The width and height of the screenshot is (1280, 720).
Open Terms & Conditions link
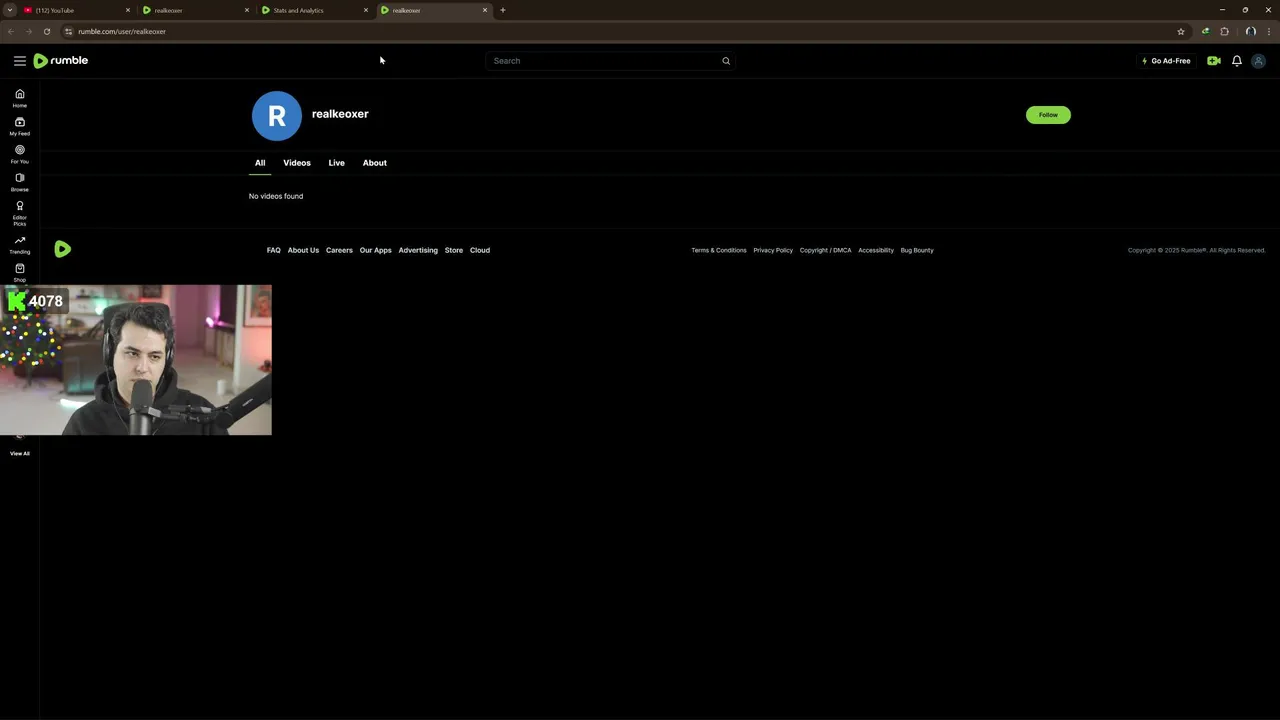(719, 250)
